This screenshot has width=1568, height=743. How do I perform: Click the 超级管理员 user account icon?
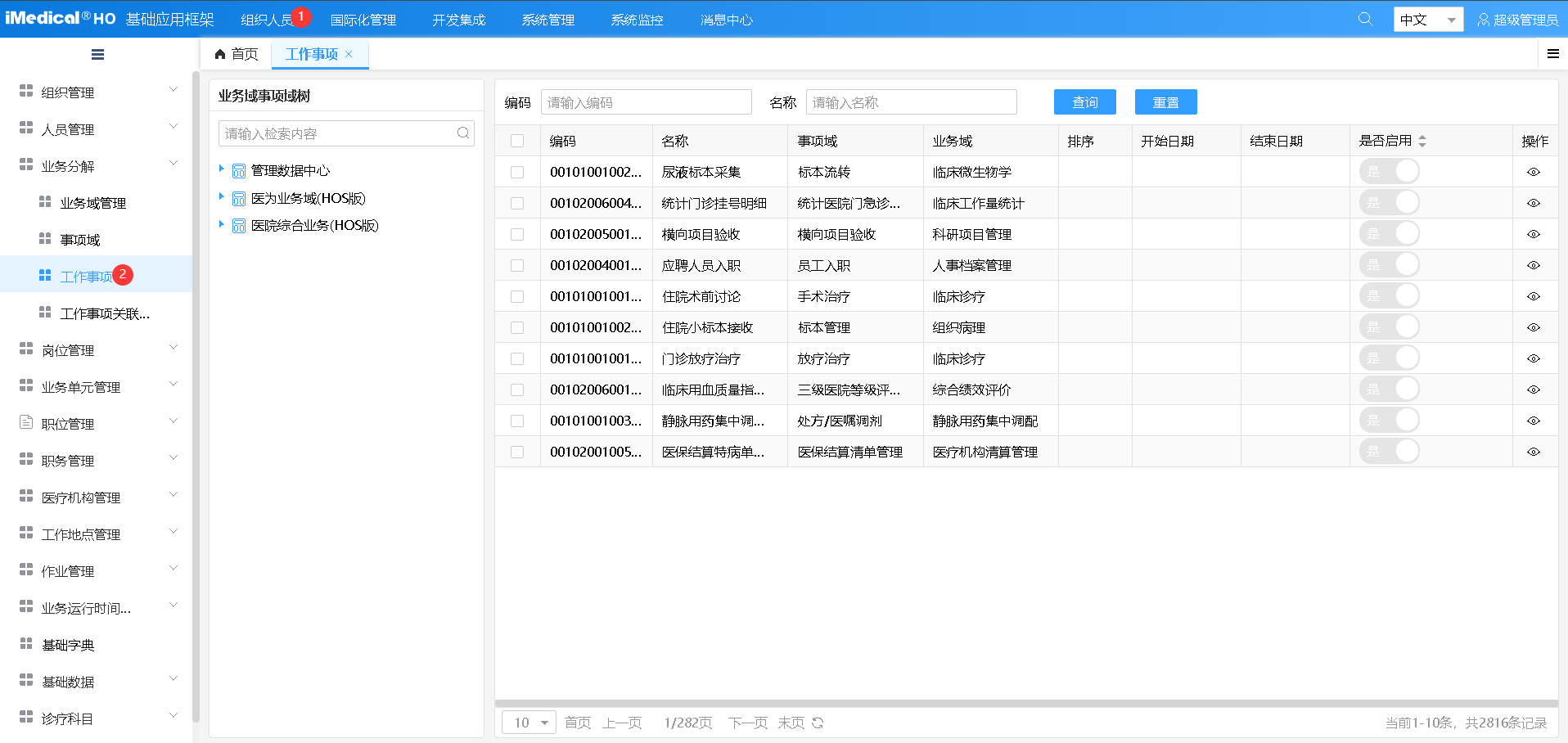pos(1483,18)
